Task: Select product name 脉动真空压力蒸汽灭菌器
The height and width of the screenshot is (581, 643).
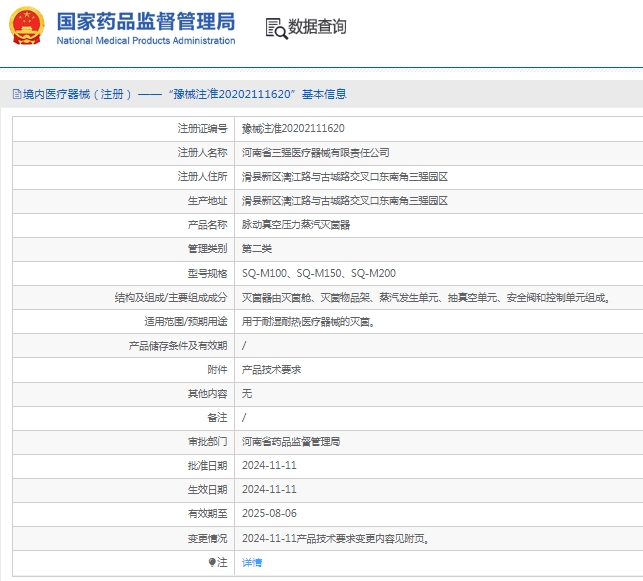Action: click(296, 225)
